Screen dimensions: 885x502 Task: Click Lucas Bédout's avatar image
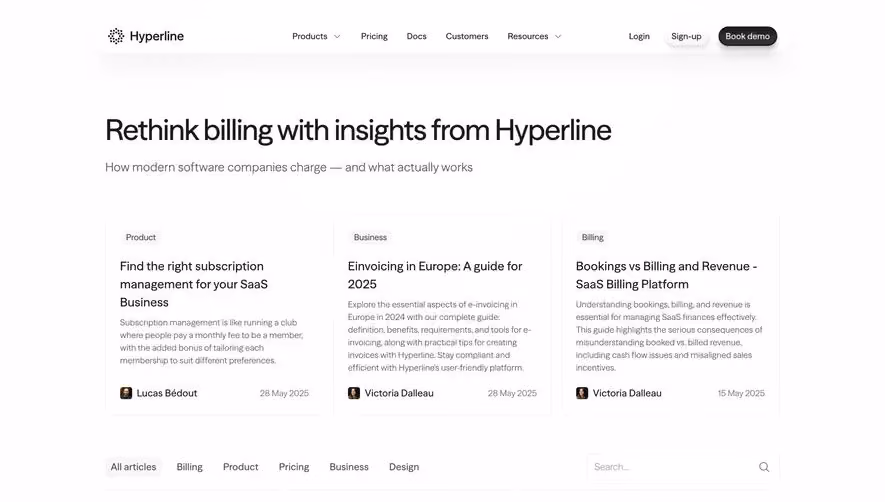point(126,393)
